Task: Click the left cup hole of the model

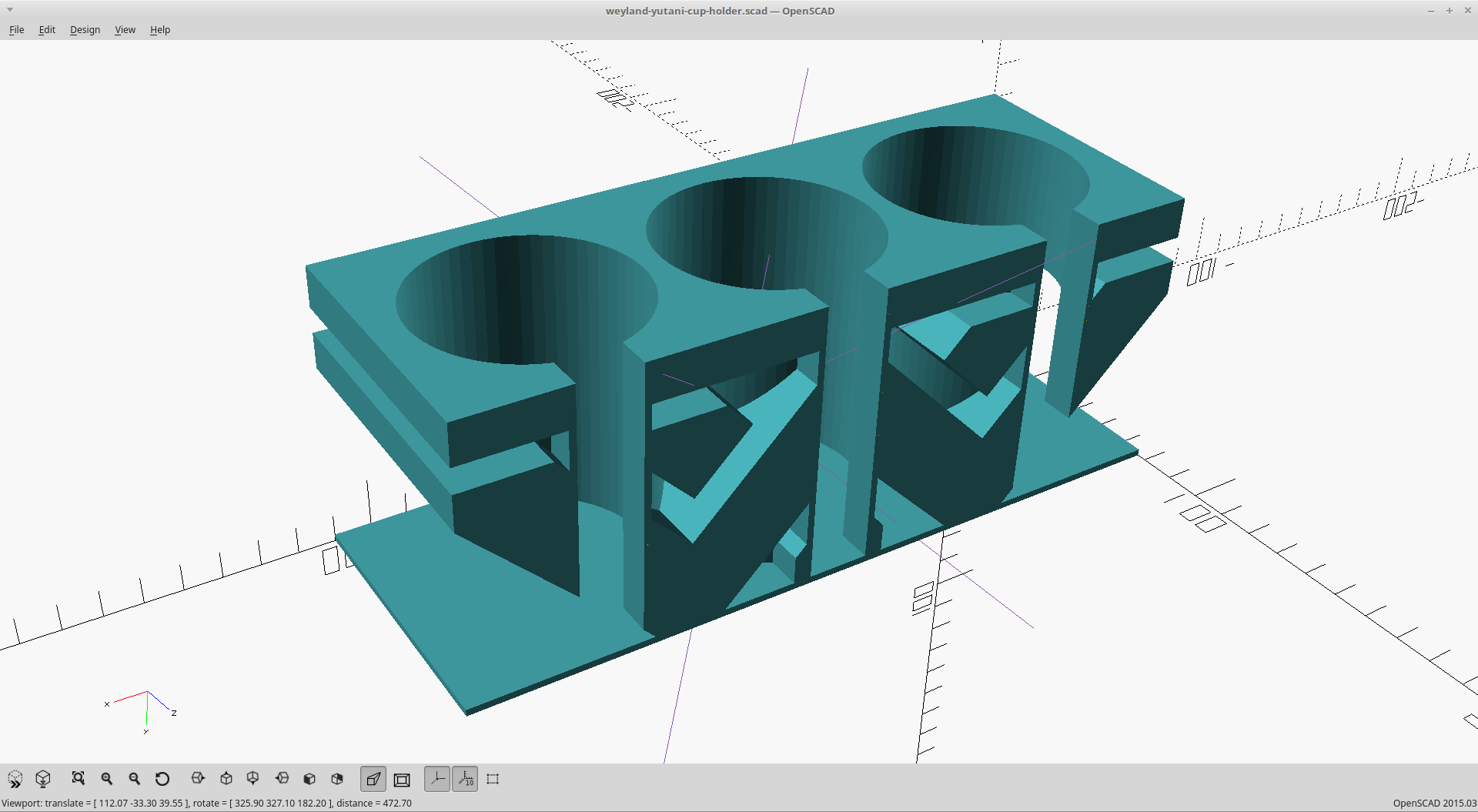Action: pos(527,300)
